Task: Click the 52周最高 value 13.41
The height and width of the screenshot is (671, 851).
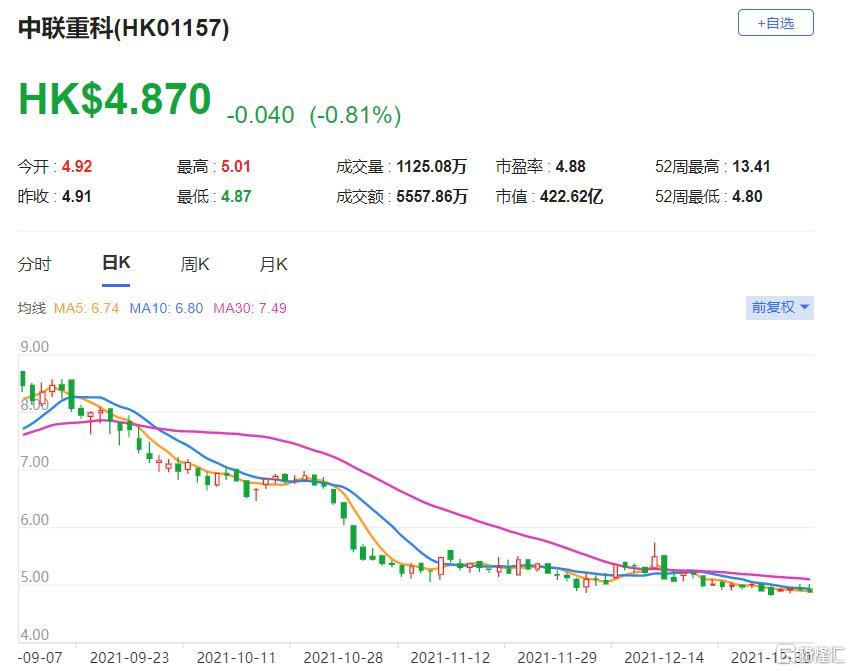Action: (x=751, y=166)
